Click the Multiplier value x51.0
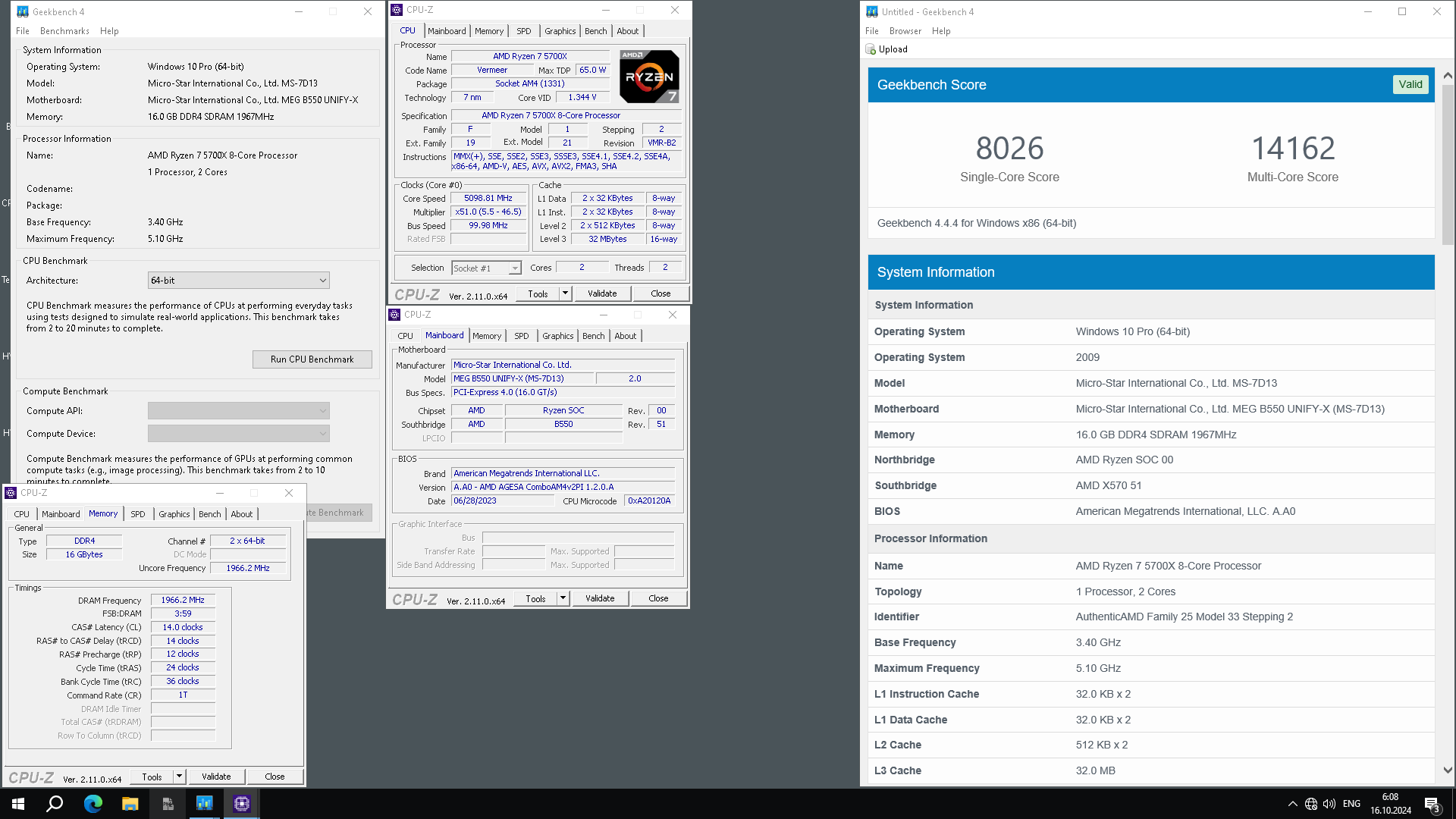 (x=488, y=212)
